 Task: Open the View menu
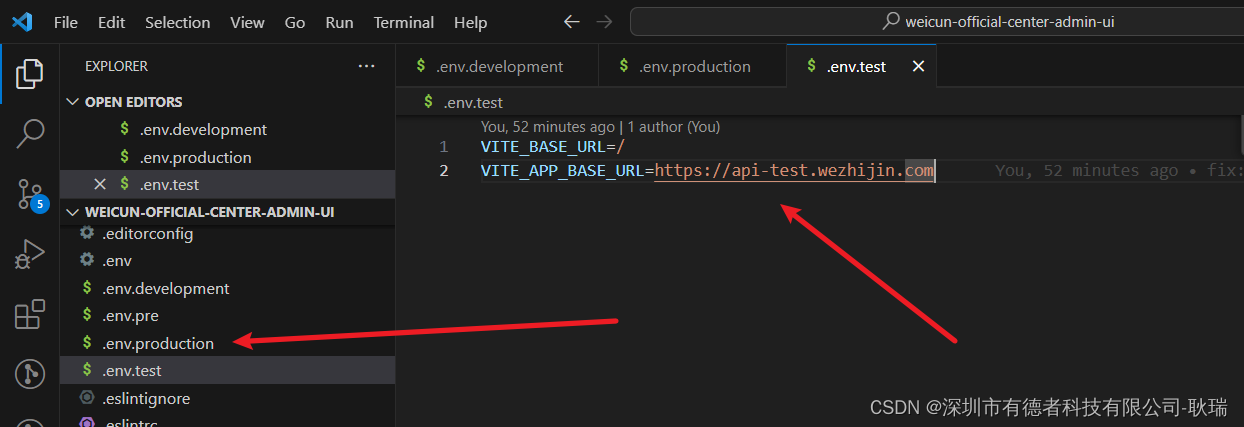click(x=247, y=22)
